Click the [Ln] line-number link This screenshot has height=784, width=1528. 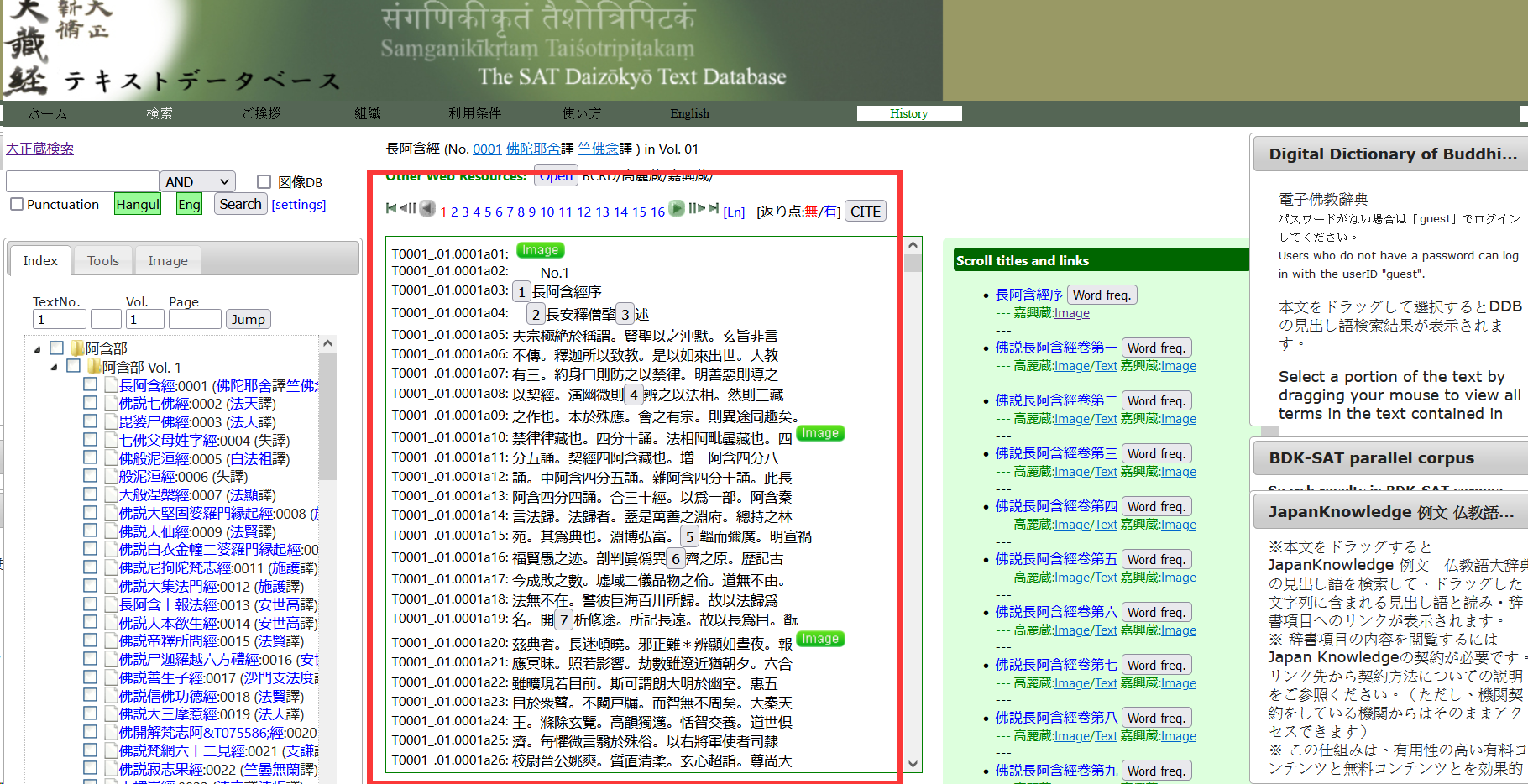click(734, 212)
